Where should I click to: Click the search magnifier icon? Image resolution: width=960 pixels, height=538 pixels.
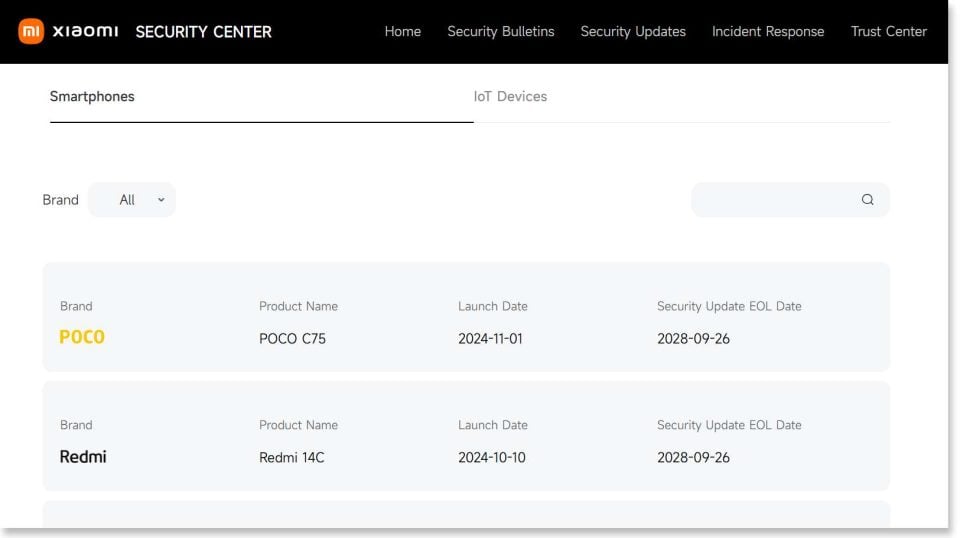point(867,200)
